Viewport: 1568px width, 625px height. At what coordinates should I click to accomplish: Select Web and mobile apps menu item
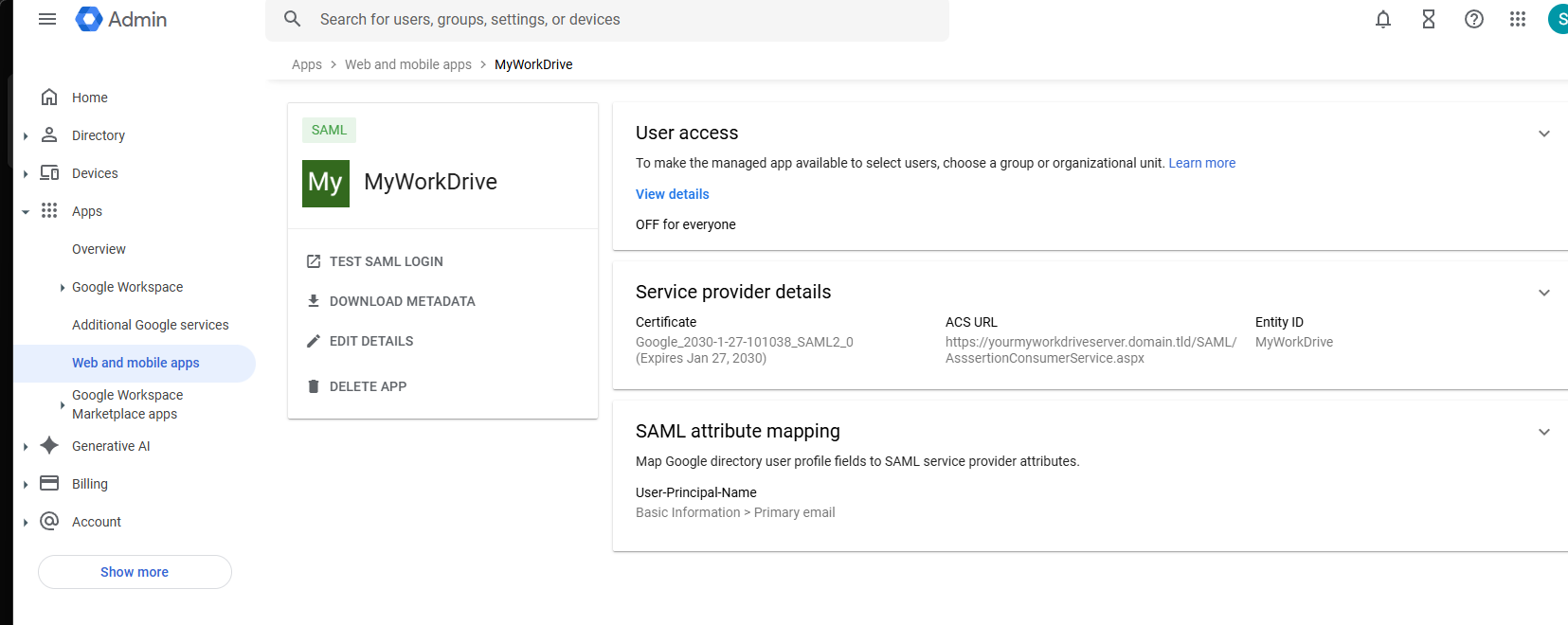coord(135,363)
